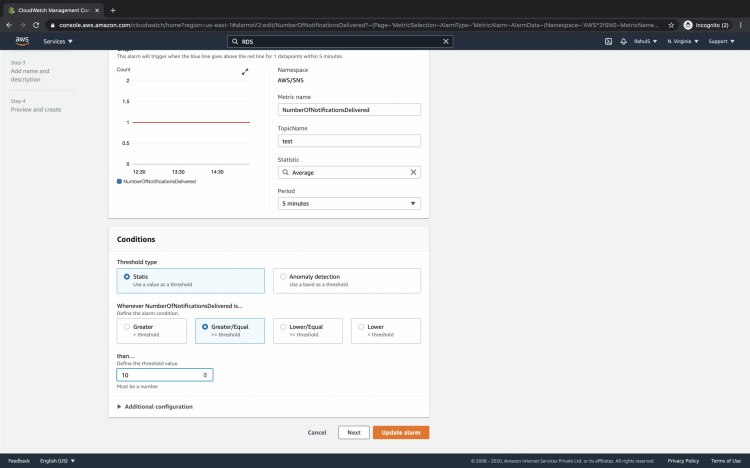Open the Services menu

[60, 41]
